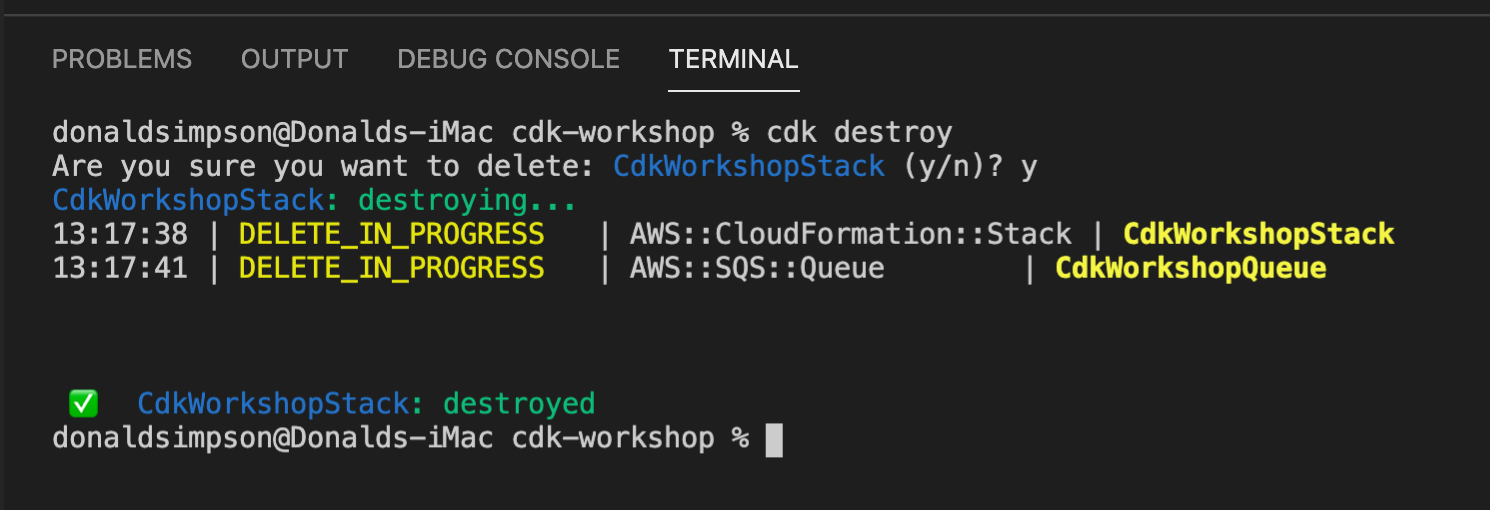Click the 'cdk destroy' command text
Image resolution: width=1490 pixels, height=510 pixels.
point(860,132)
